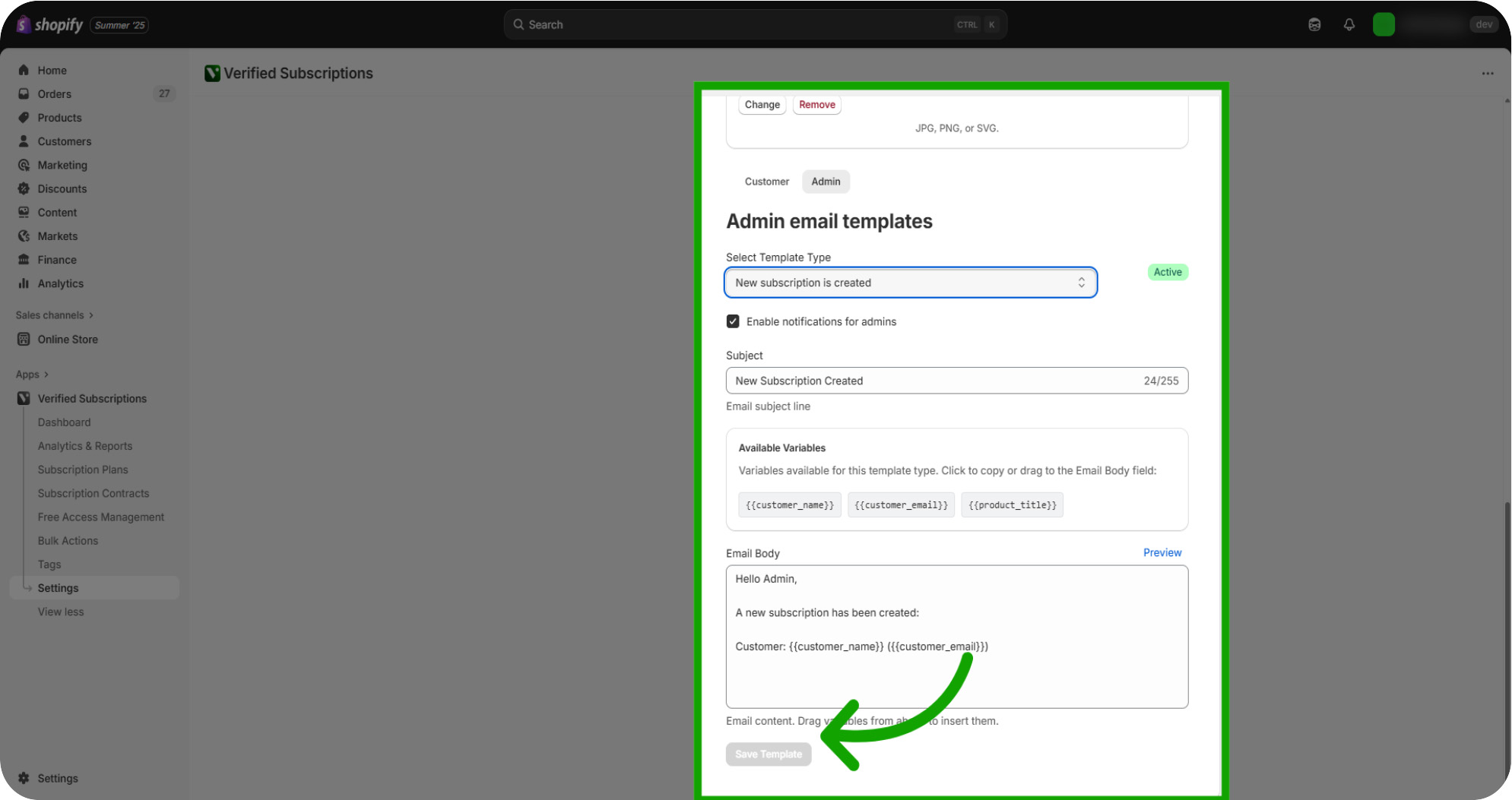Click the Marketing target icon
1512x800 pixels.
[24, 165]
